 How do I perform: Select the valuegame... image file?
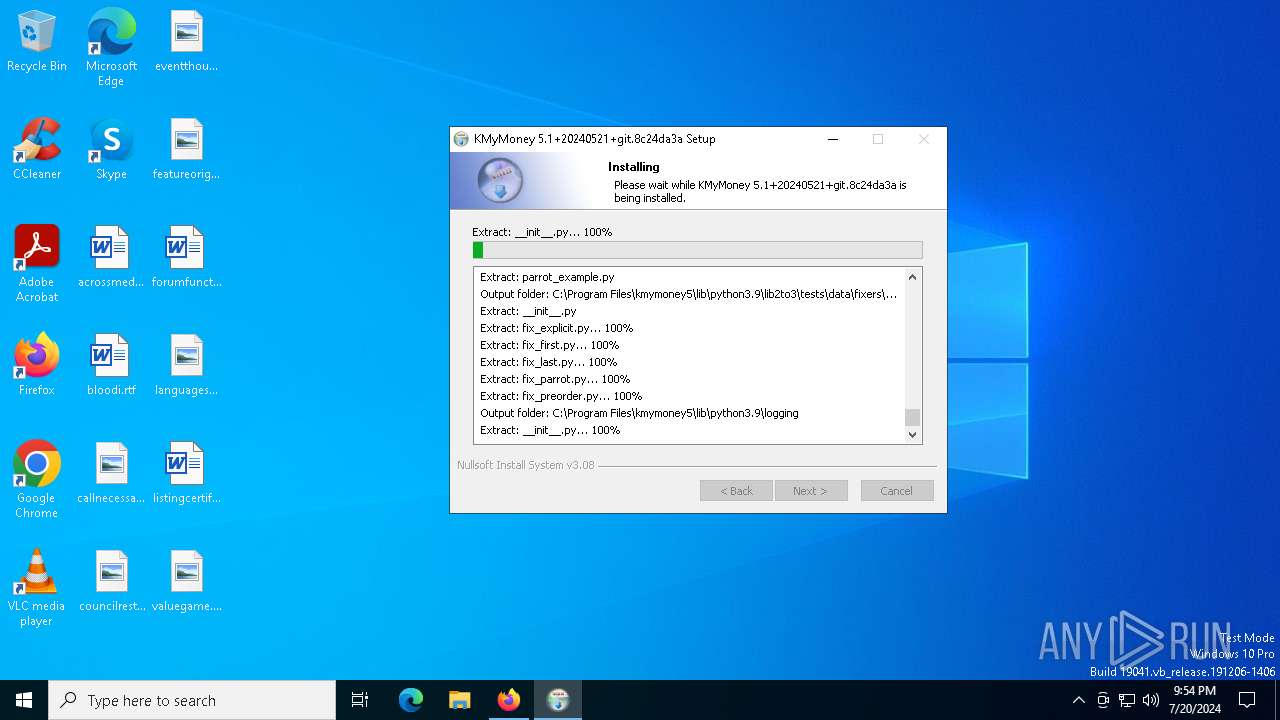[x=186, y=582]
